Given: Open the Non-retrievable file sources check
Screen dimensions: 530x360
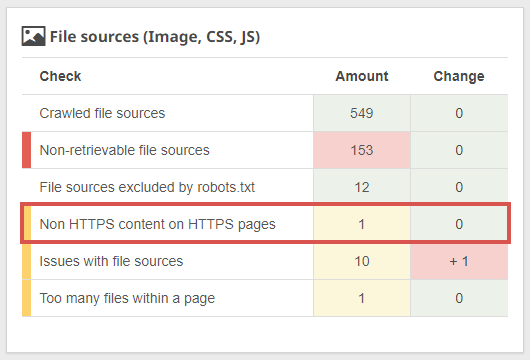Looking at the screenshot, I should coord(124,150).
